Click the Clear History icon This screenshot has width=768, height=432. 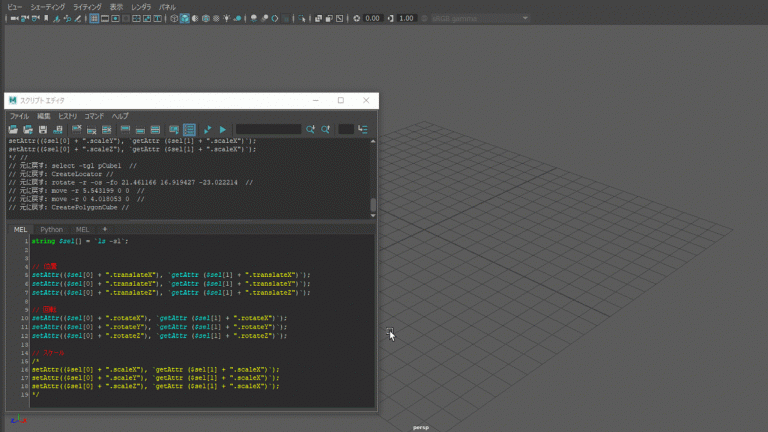76,129
